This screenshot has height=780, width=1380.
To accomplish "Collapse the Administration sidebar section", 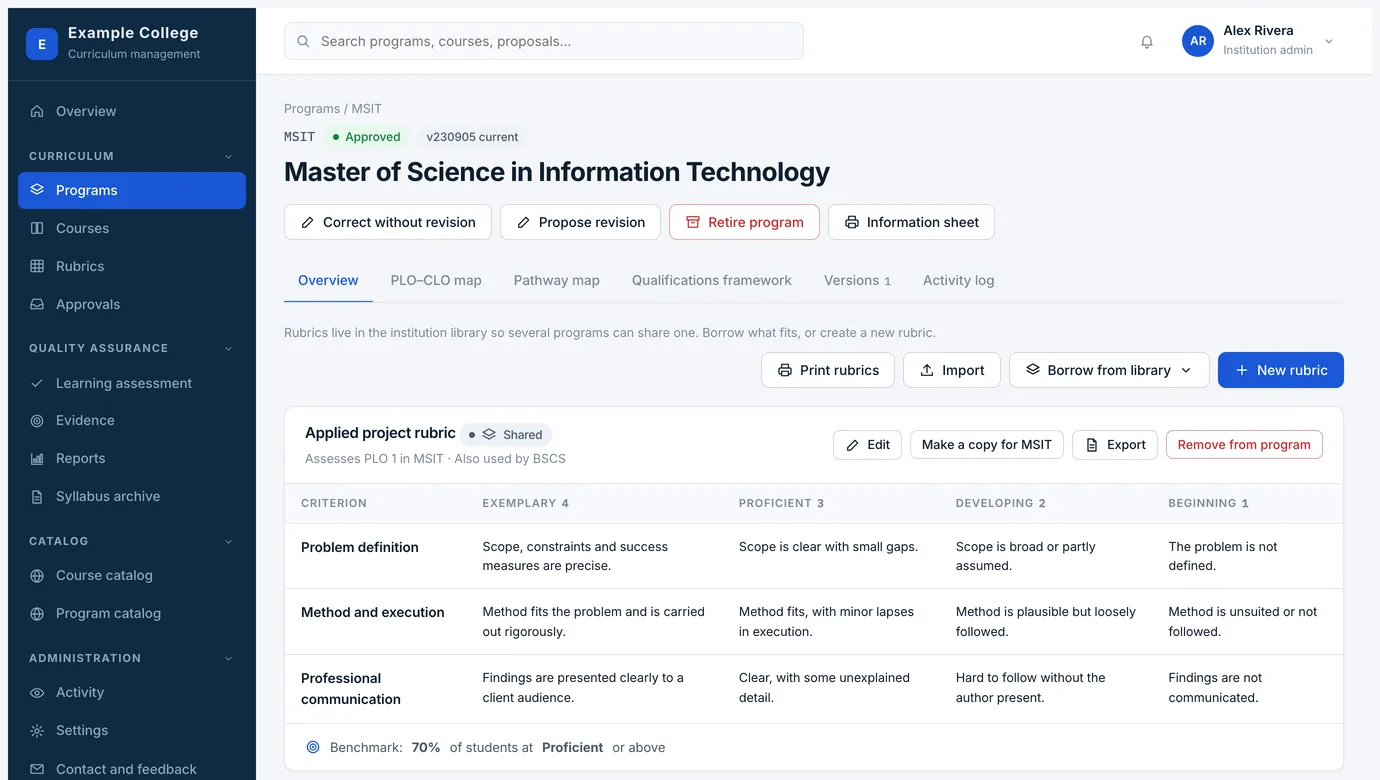I will [x=229, y=659].
